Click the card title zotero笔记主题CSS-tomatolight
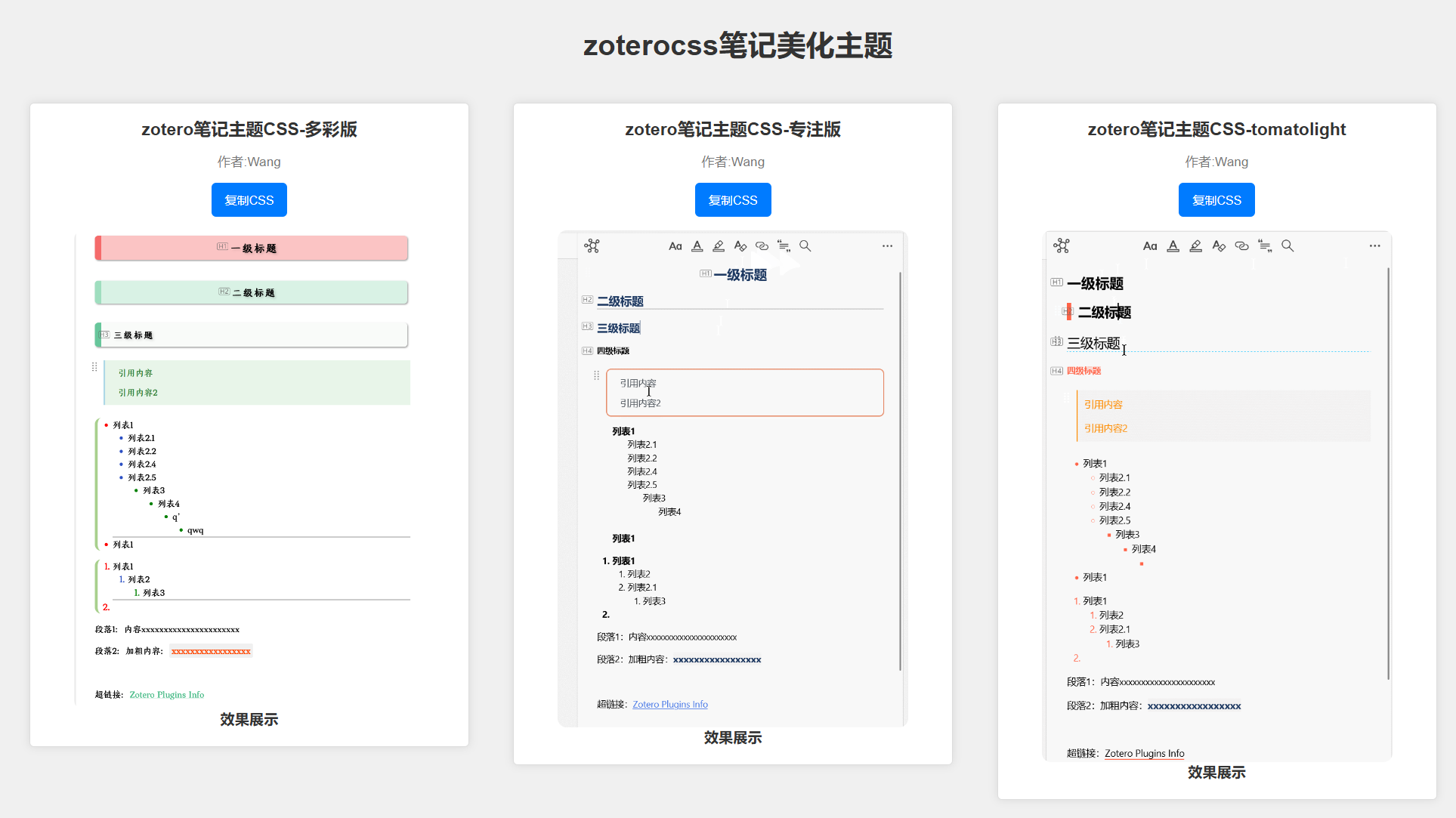The image size is (1456, 818). 1216,129
